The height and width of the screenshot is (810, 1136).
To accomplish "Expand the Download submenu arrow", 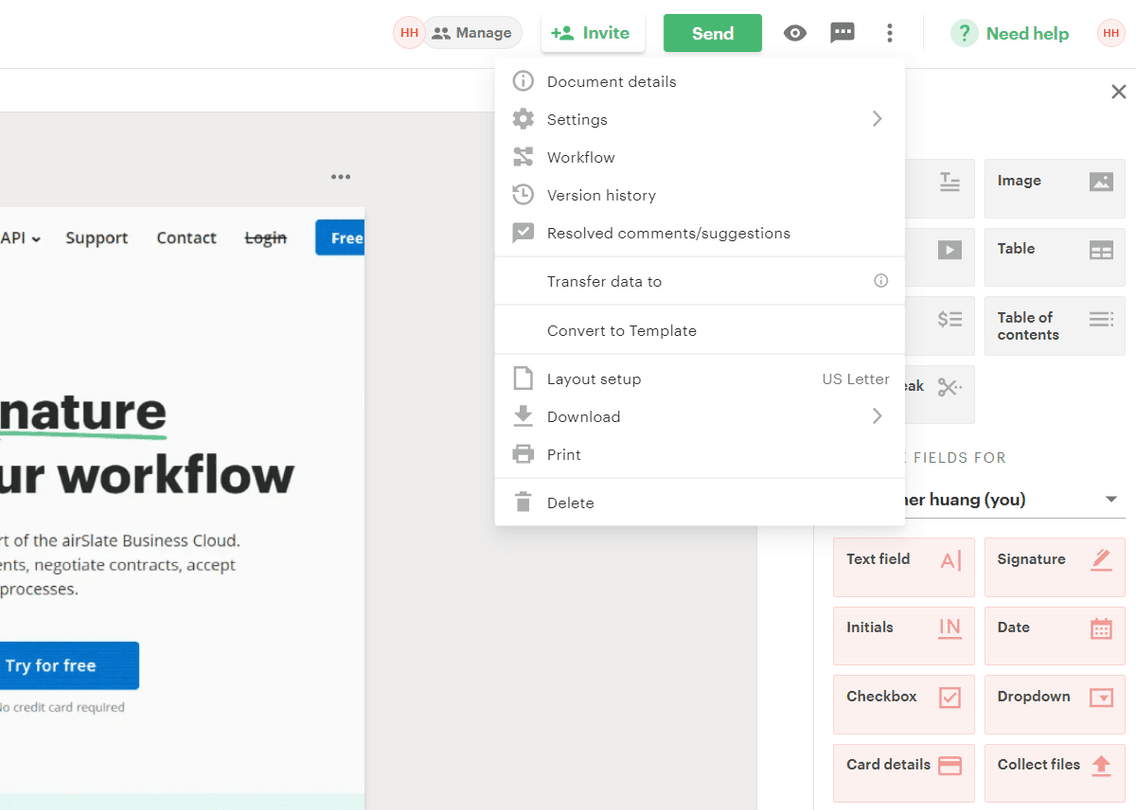I will 876,416.
